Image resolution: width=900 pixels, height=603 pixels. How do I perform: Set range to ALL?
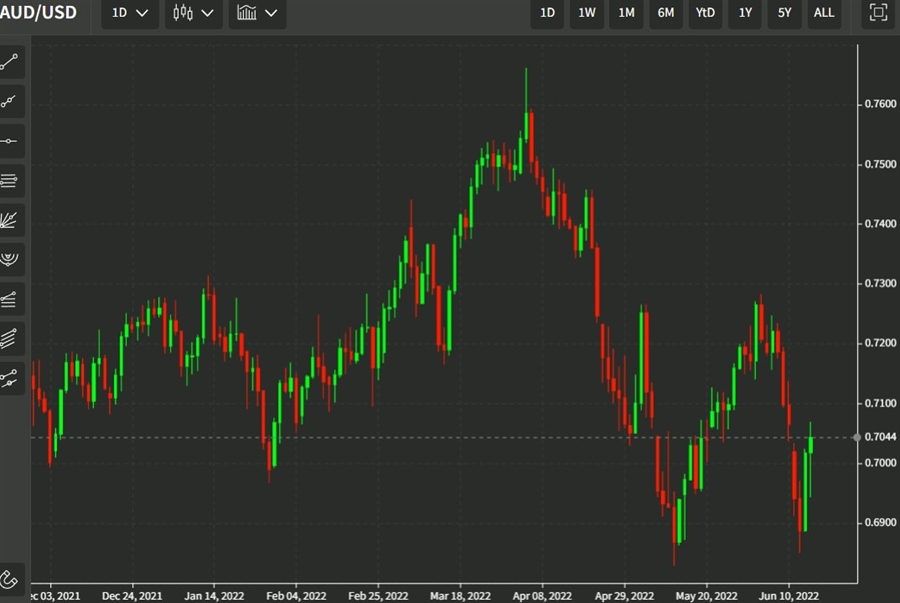[824, 13]
